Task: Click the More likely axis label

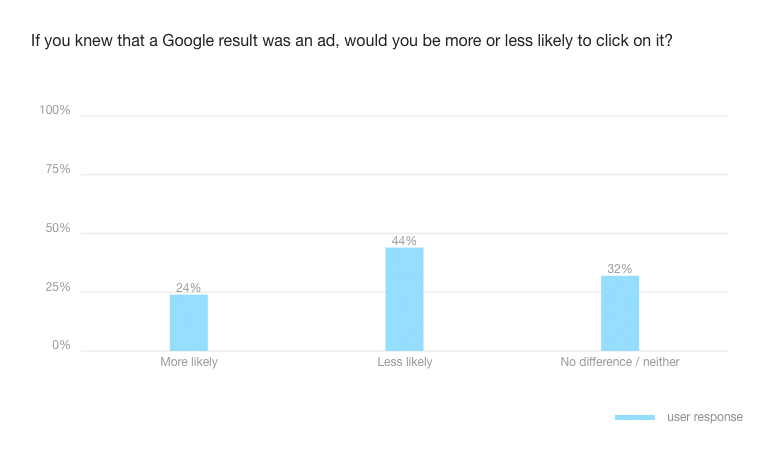Action: pyautogui.click(x=189, y=362)
